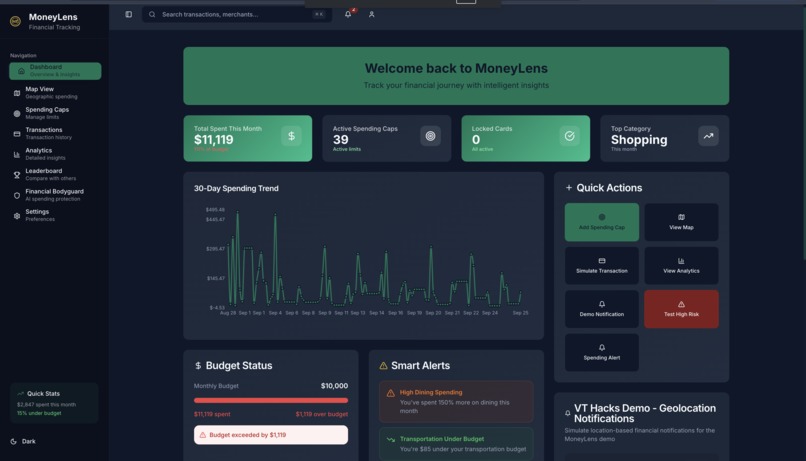The image size is (806, 461).
Task: Click the Monthly Budget red progress bar
Action: click(x=271, y=400)
